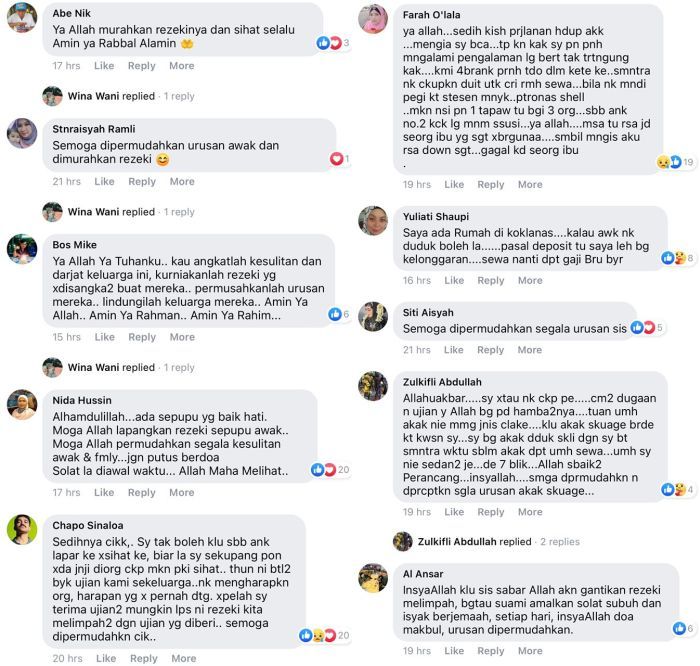Screen dimensions: 700x666
Task: Like Zulkifli Abdullah's comment
Action: click(x=454, y=512)
